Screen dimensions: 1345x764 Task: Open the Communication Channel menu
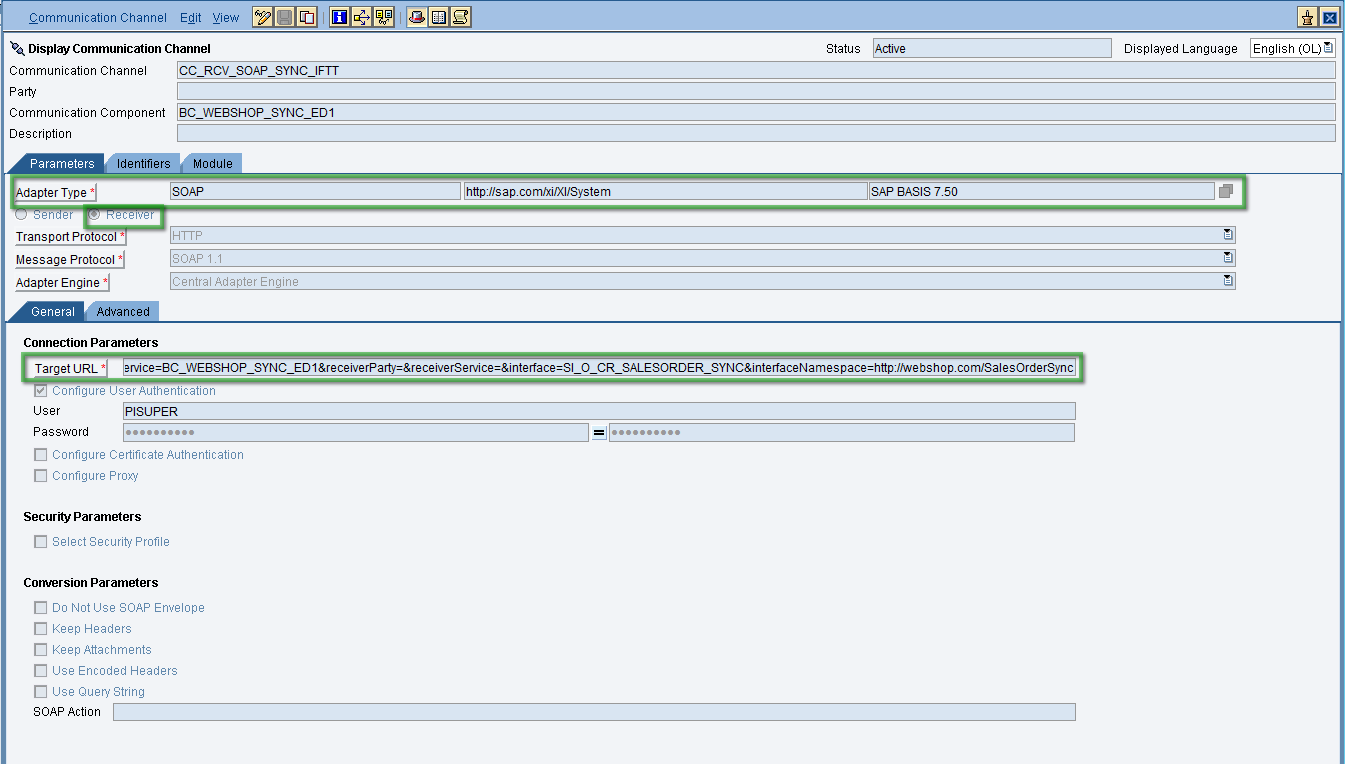(98, 17)
